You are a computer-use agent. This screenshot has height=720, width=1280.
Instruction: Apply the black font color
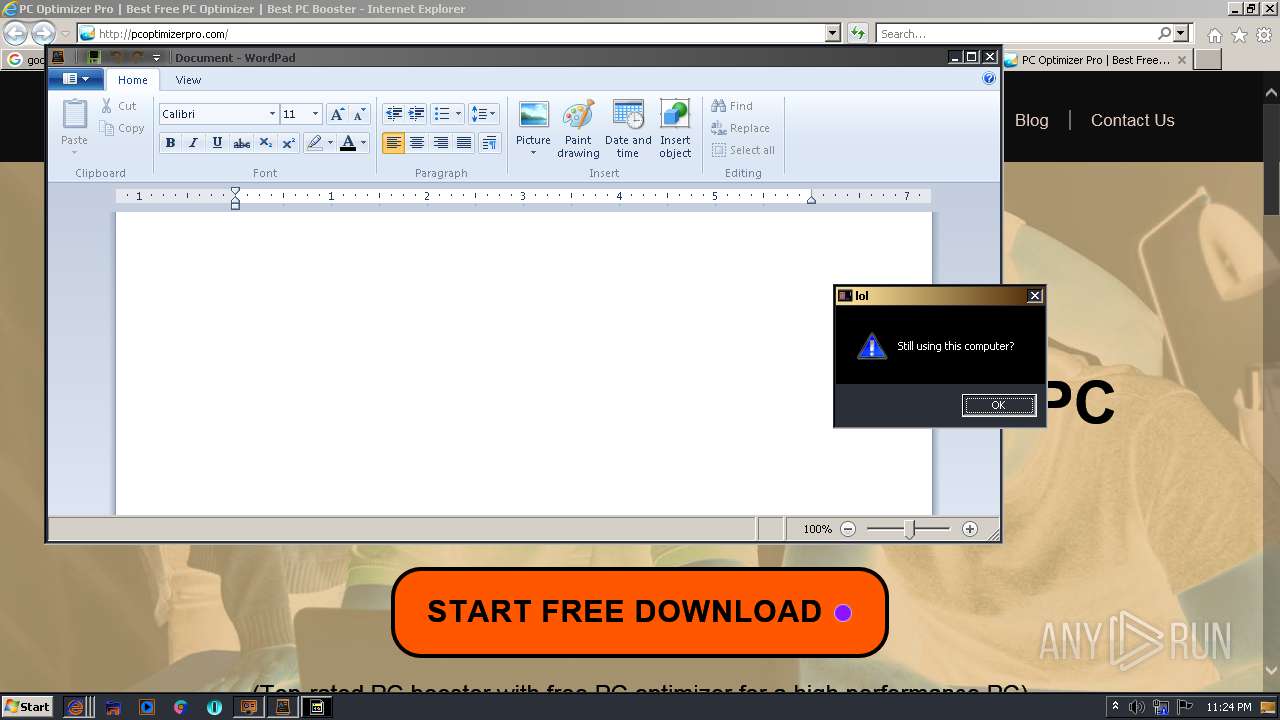tap(348, 143)
